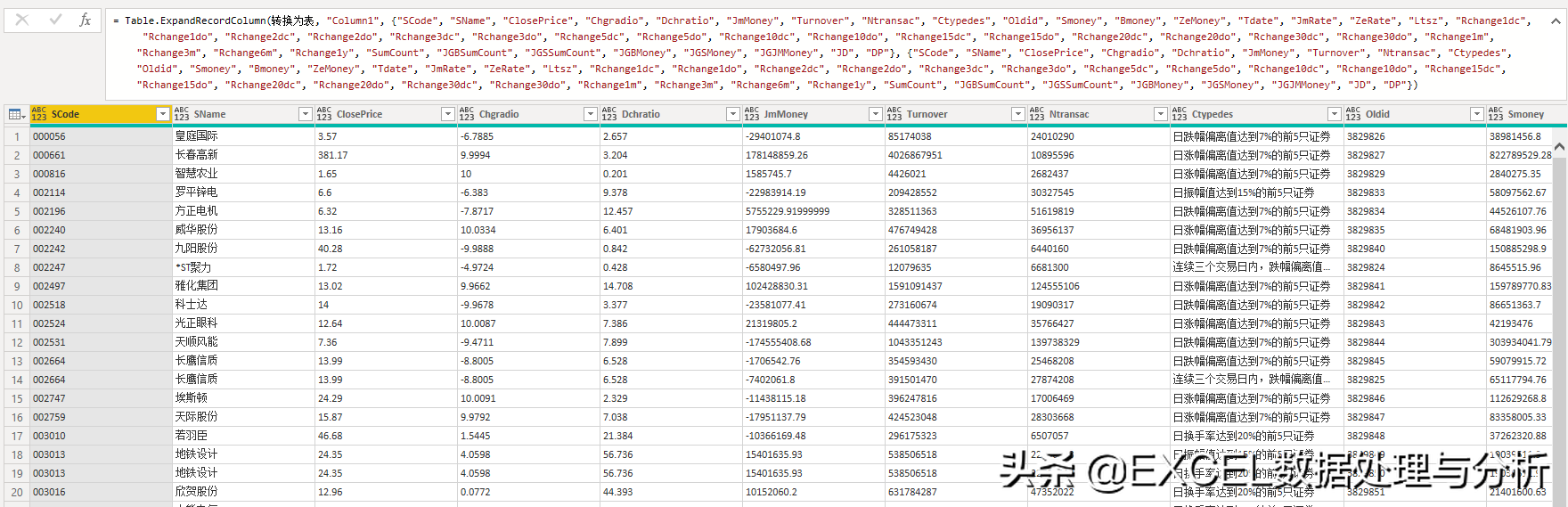
Task: Open SCode column filter dropdown
Action: [x=163, y=114]
